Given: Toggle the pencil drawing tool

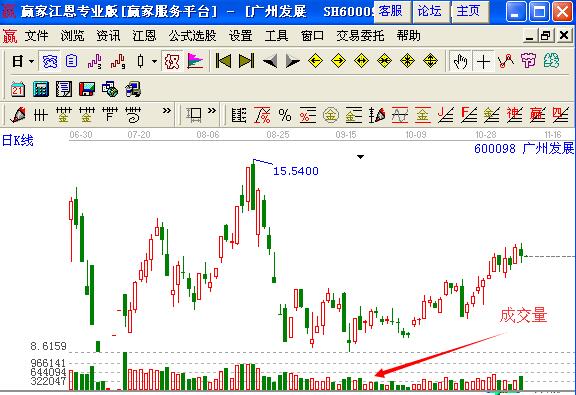Looking at the screenshot, I should (18, 115).
